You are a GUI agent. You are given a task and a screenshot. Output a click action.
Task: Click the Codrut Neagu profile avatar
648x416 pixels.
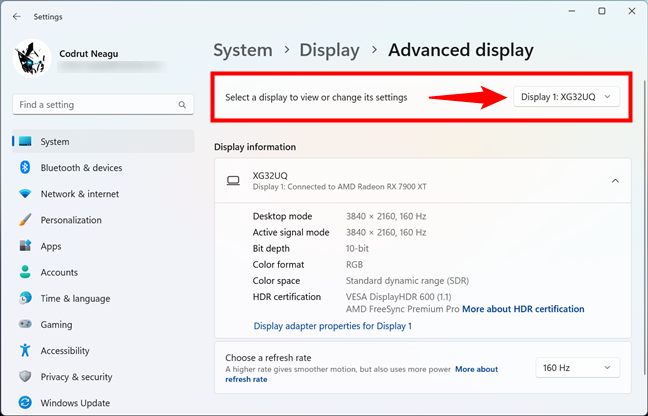coord(32,58)
